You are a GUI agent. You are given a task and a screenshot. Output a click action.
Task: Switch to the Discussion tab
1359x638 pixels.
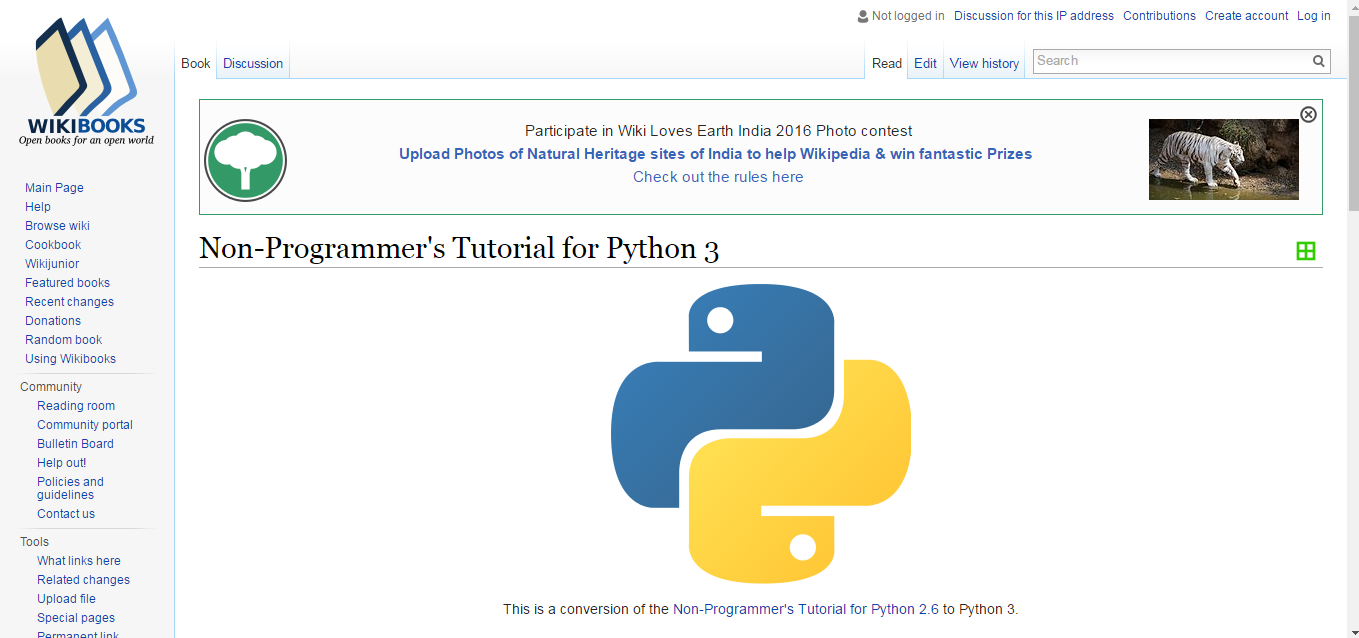[252, 63]
